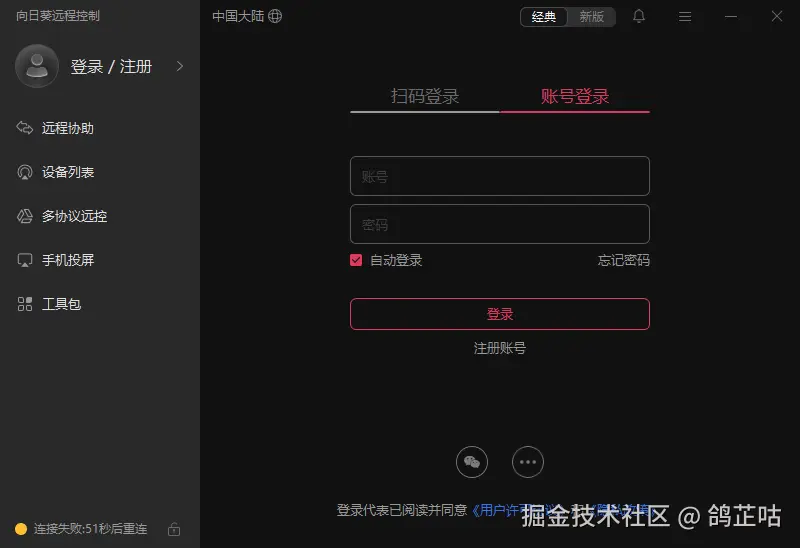The image size is (800, 548).
Task: Switch to 经典 mode
Action: coord(544,17)
